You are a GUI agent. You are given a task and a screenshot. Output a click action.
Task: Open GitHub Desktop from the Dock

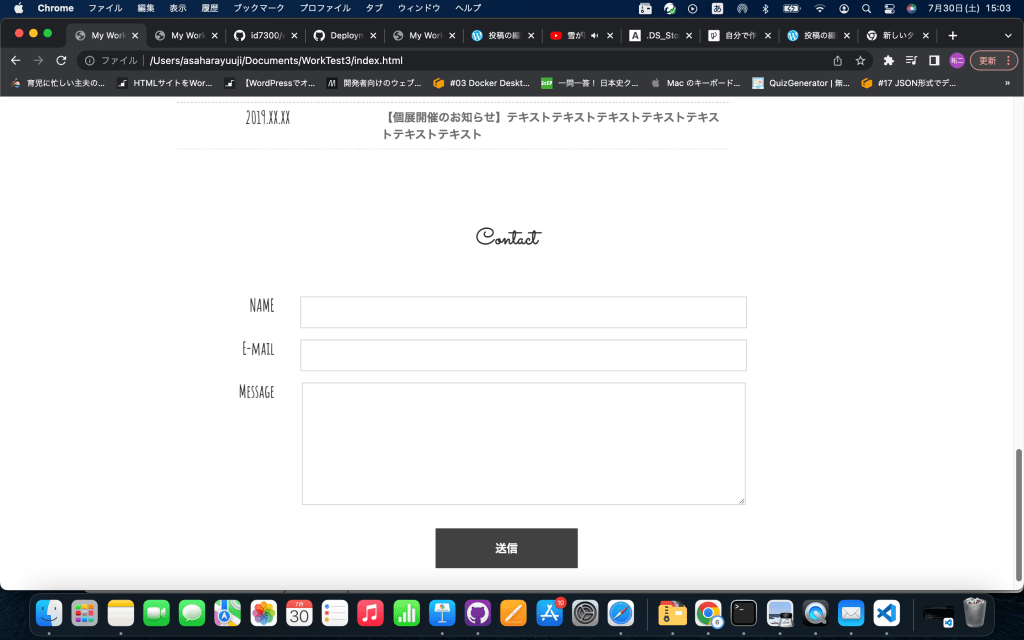477,612
